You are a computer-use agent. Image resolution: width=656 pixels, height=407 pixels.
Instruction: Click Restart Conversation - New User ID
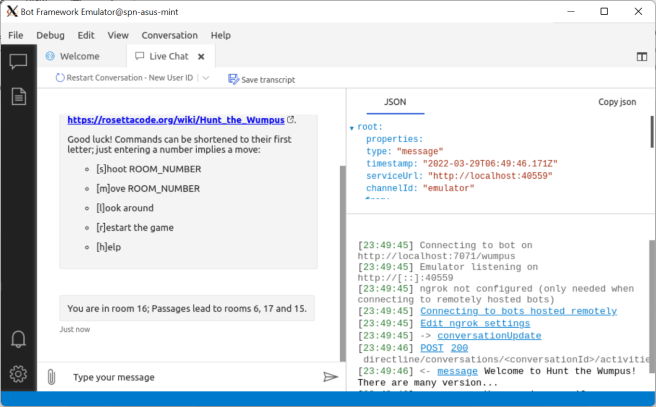129,78
